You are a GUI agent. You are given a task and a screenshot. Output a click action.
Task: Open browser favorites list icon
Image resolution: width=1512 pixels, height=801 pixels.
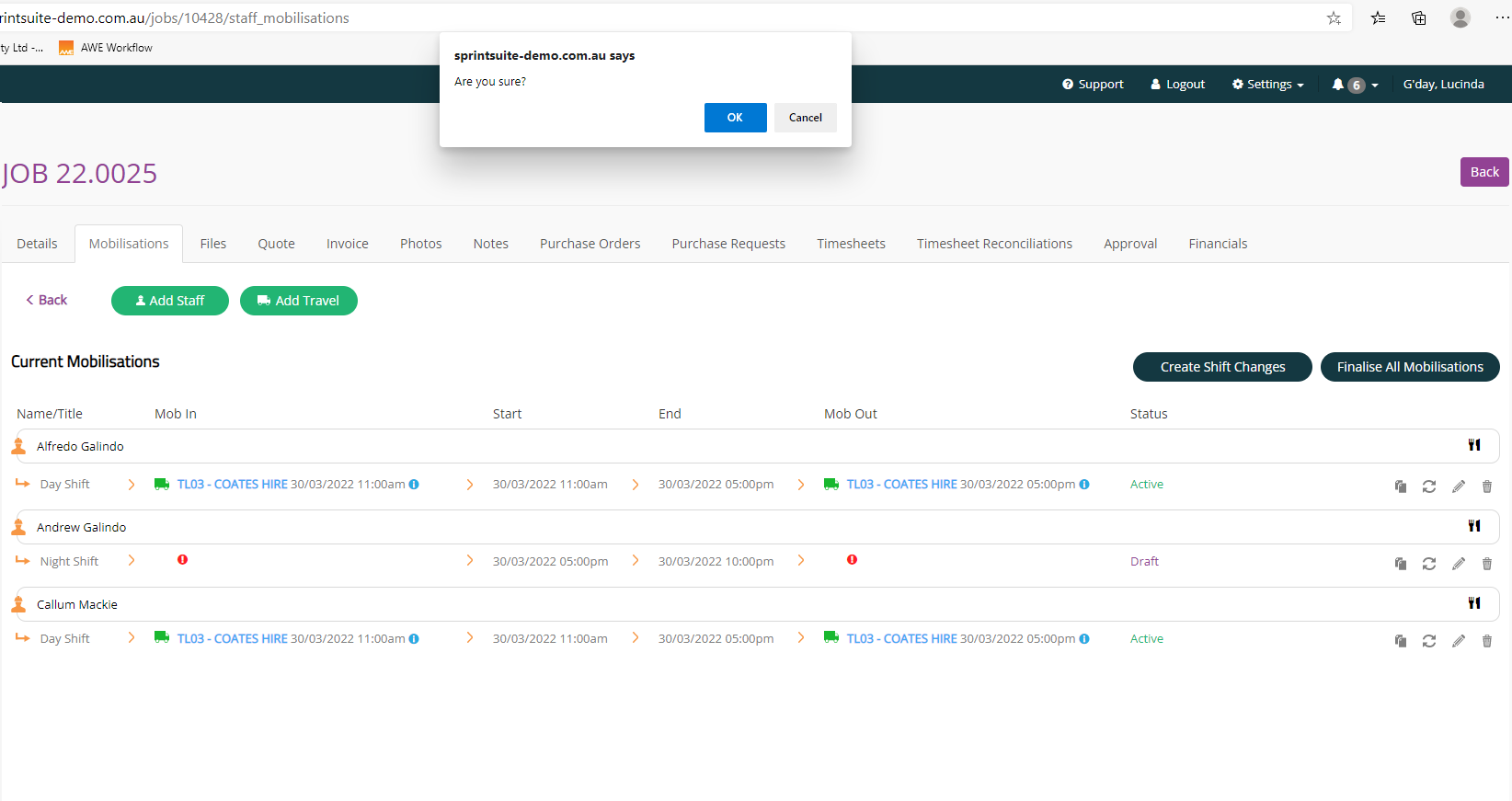click(1378, 17)
